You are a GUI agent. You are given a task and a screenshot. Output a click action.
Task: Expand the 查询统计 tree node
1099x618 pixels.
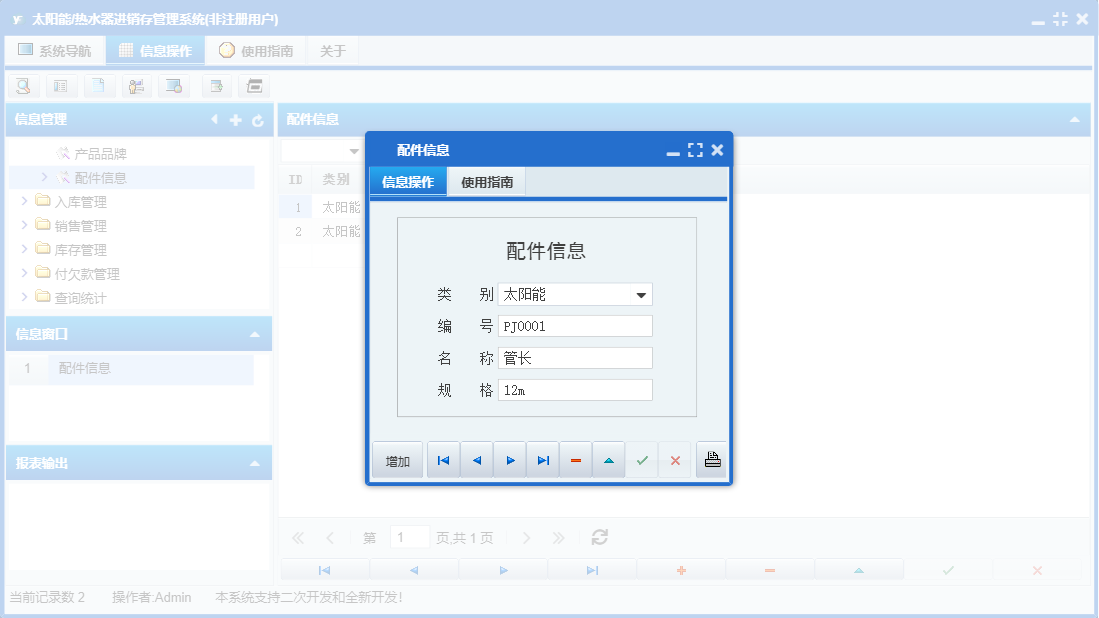coord(26,297)
